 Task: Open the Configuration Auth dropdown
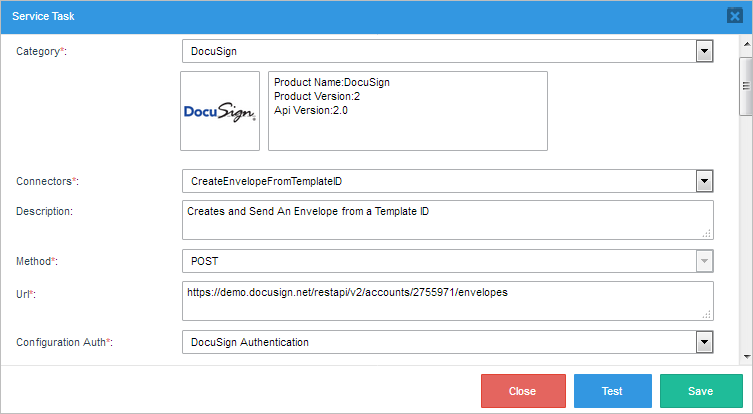[704, 343]
